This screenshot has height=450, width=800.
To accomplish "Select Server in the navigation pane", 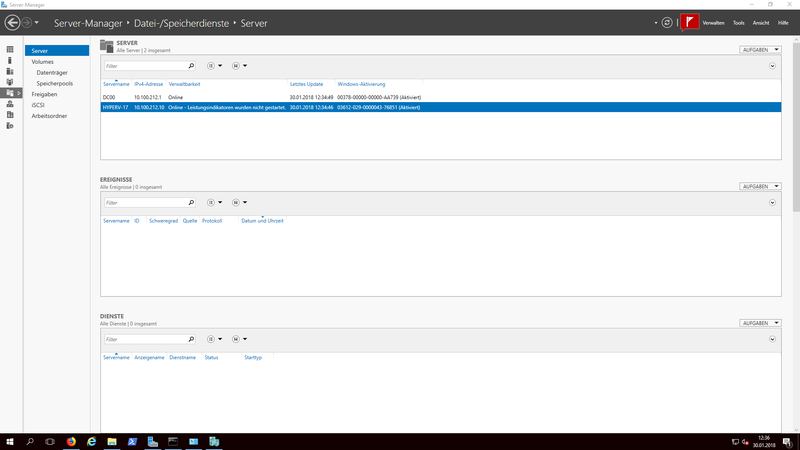I will click(57, 51).
